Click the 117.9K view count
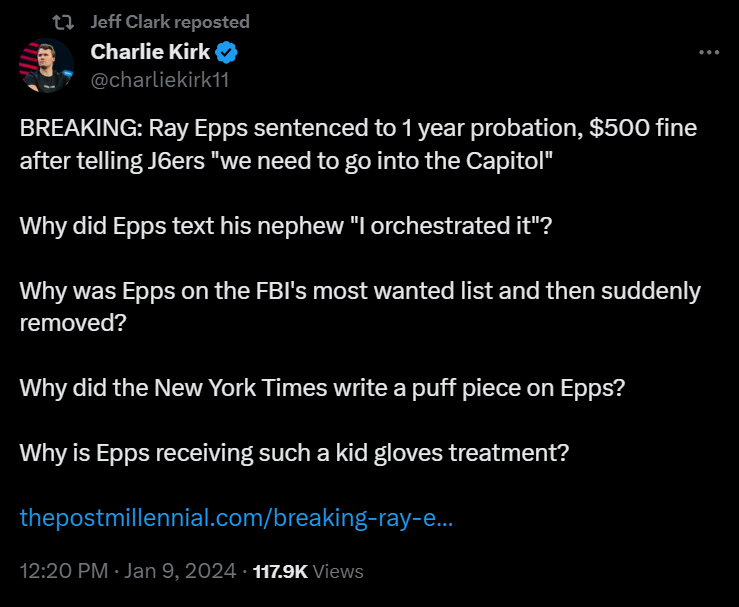Viewport: 739px width, 607px height. [280, 572]
